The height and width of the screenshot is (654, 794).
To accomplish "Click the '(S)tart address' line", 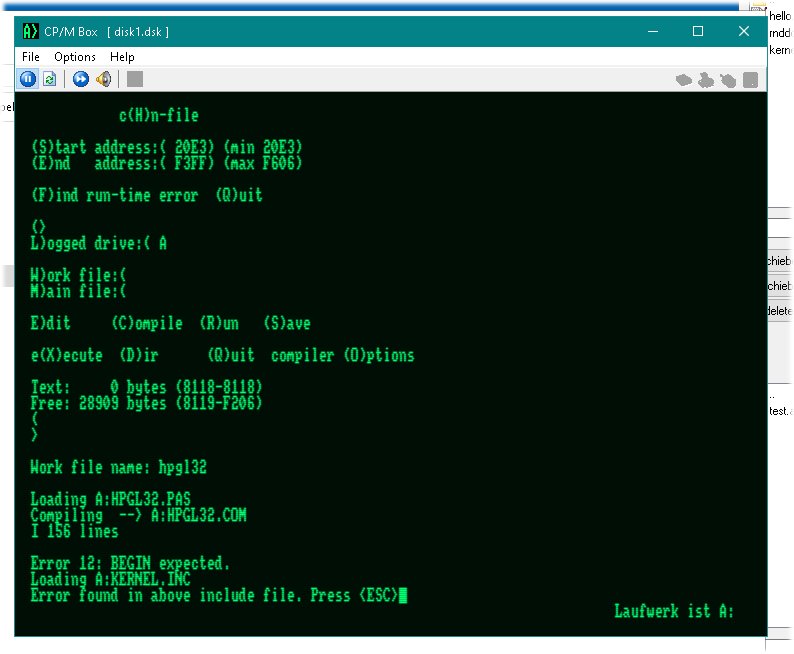I will [167, 147].
